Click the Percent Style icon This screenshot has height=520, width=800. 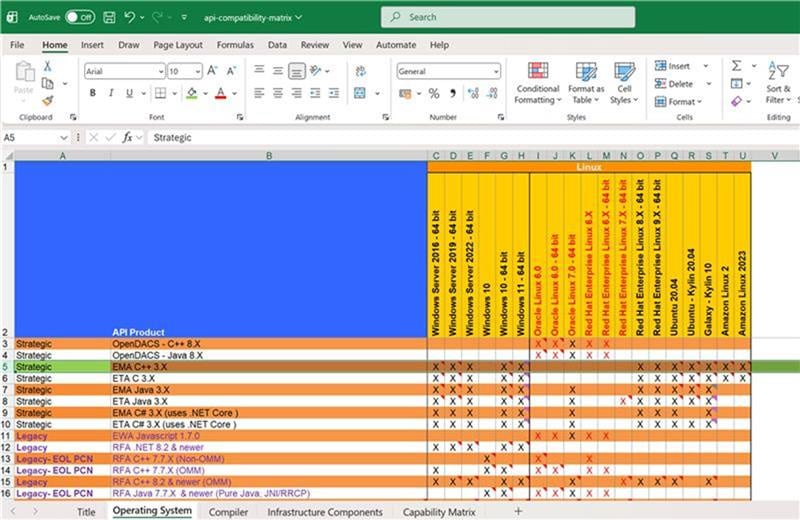point(434,93)
